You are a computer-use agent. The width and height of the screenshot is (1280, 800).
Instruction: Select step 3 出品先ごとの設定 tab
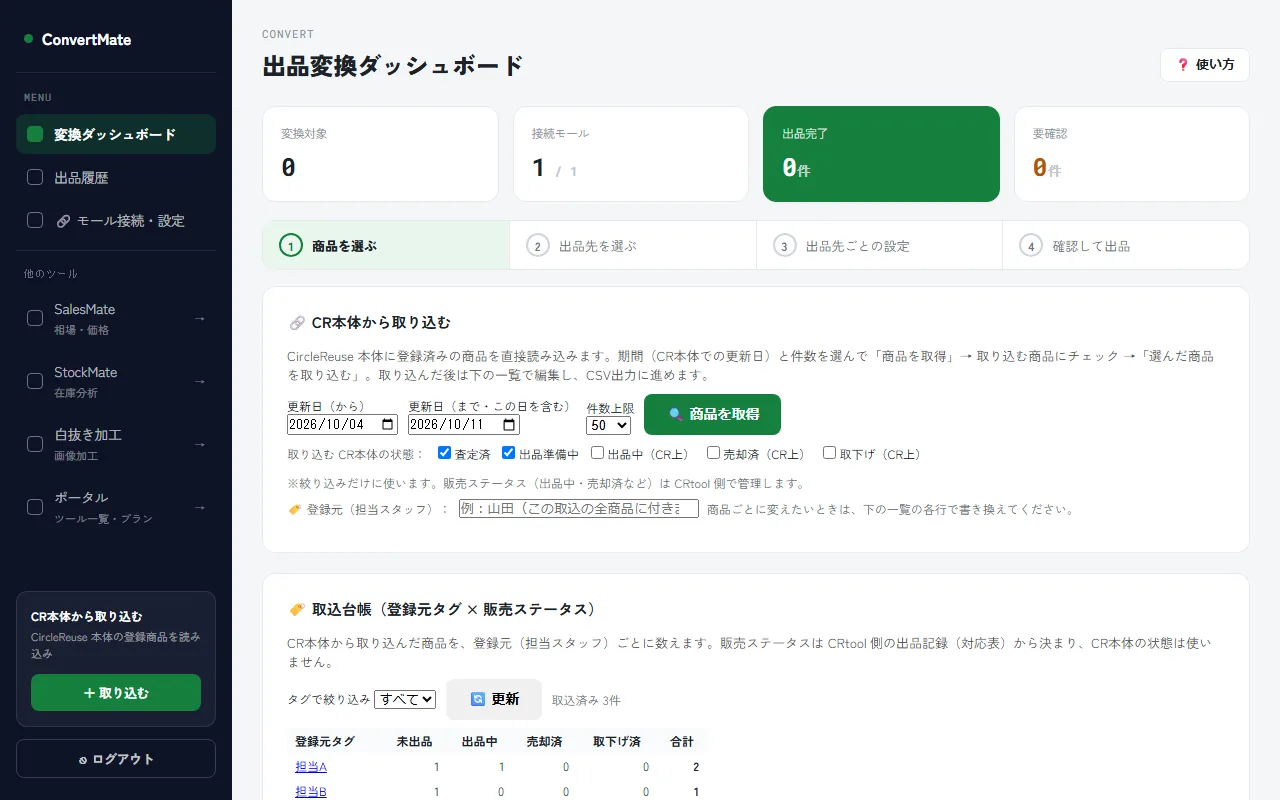(880, 245)
